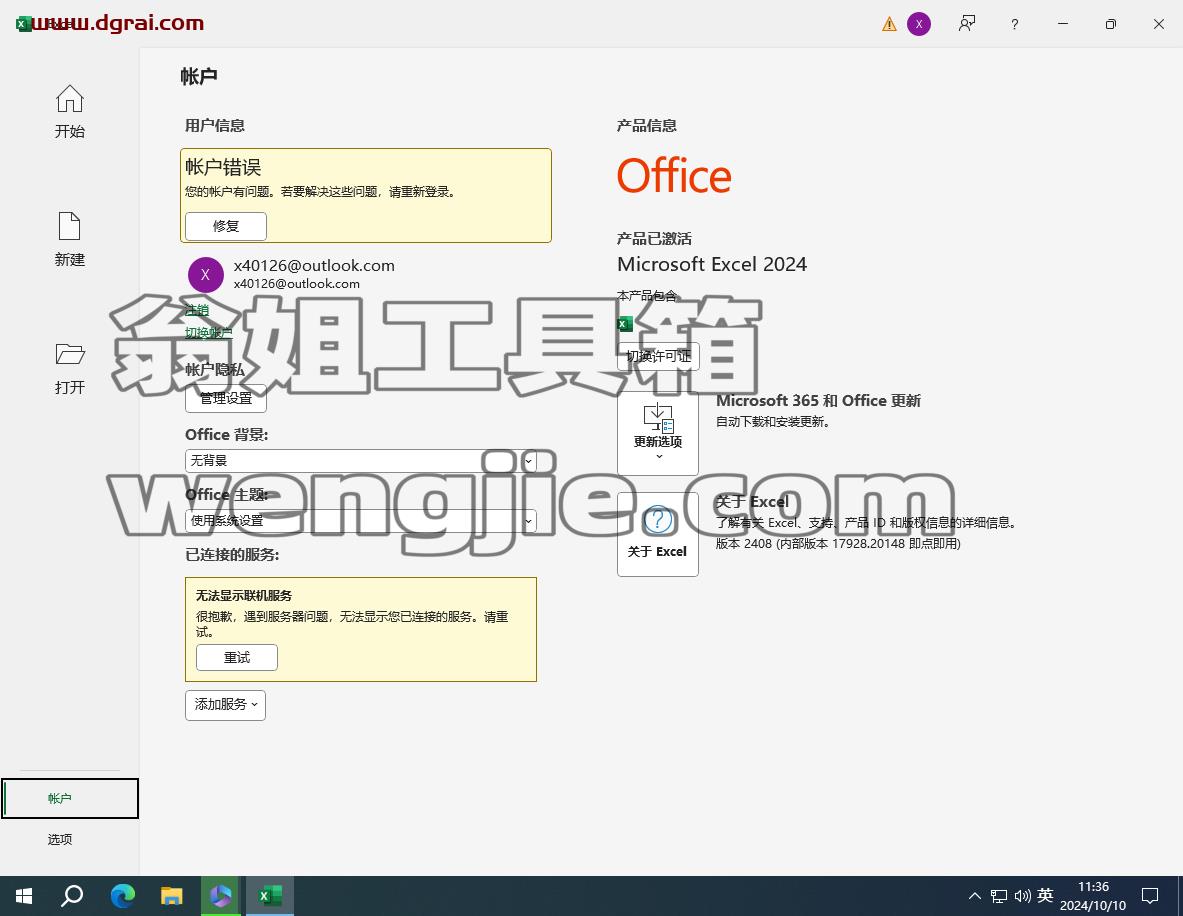Open the Office 主题 dropdown
Image resolution: width=1183 pixels, height=916 pixels.
point(361,521)
